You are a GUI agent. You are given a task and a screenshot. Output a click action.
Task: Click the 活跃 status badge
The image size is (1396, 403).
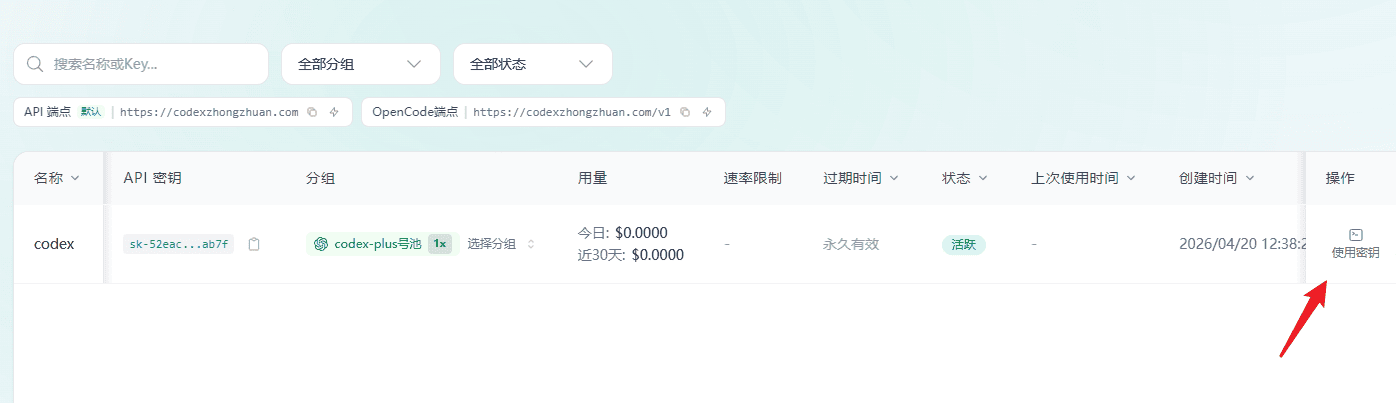pos(964,244)
